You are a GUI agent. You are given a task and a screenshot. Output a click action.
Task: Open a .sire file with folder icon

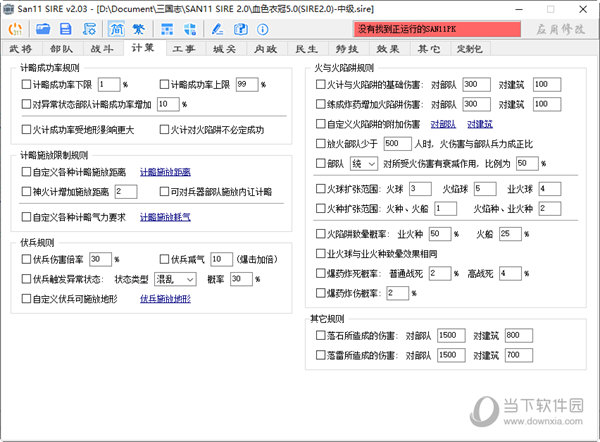click(x=43, y=29)
